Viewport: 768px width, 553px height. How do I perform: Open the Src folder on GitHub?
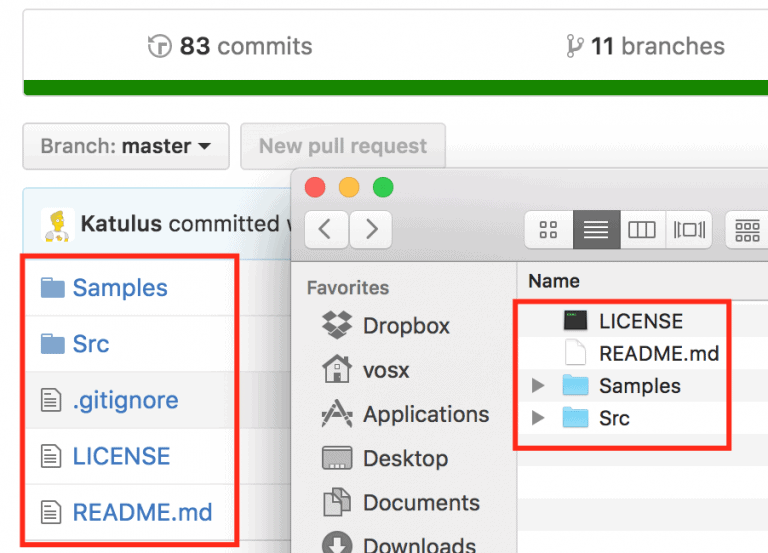pos(91,344)
